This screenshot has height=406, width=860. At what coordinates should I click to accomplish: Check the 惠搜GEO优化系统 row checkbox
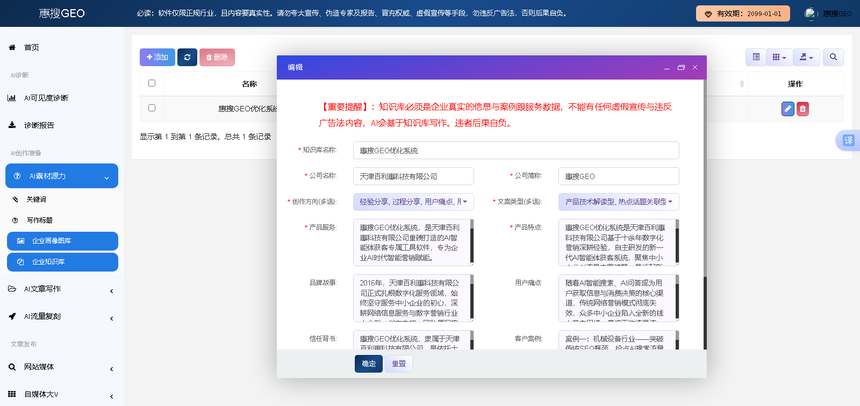tap(152, 108)
